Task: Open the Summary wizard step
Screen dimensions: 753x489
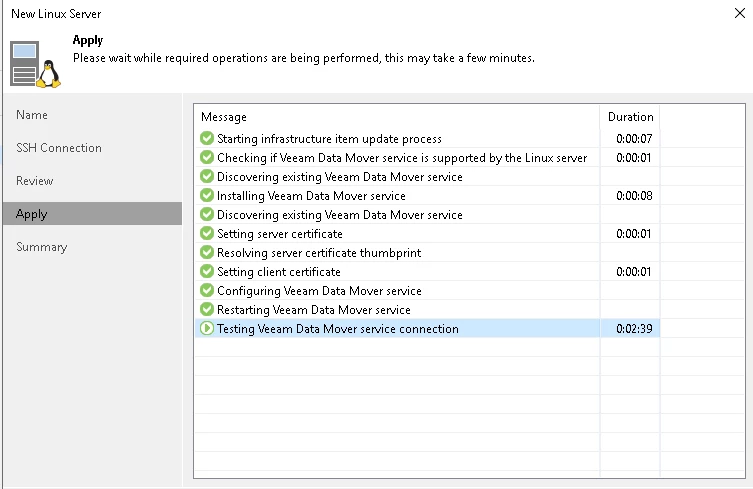Action: (42, 247)
